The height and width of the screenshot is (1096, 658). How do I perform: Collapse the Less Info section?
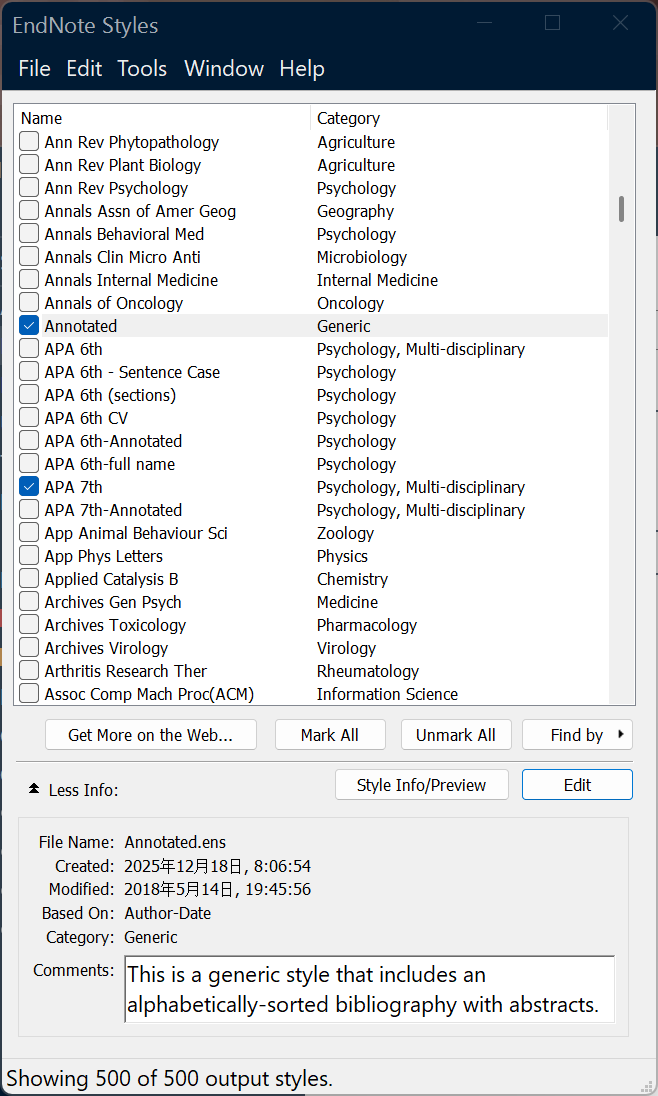click(x=73, y=790)
